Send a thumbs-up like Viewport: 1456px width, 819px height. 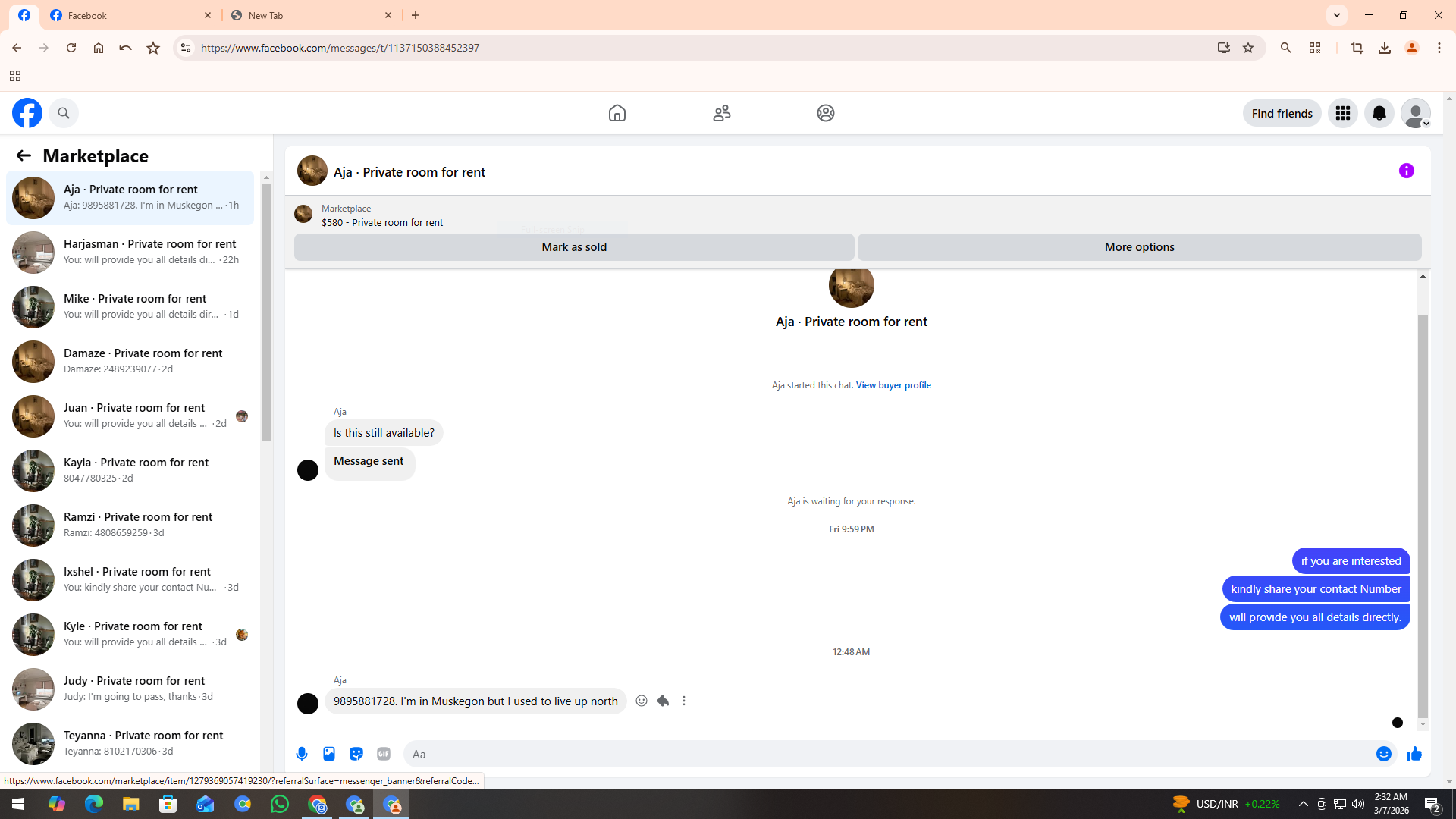tap(1414, 754)
